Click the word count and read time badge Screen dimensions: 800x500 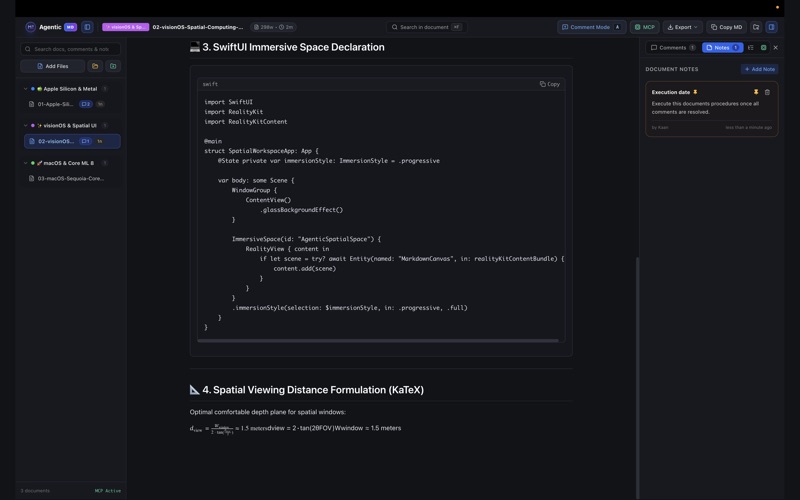274,27
